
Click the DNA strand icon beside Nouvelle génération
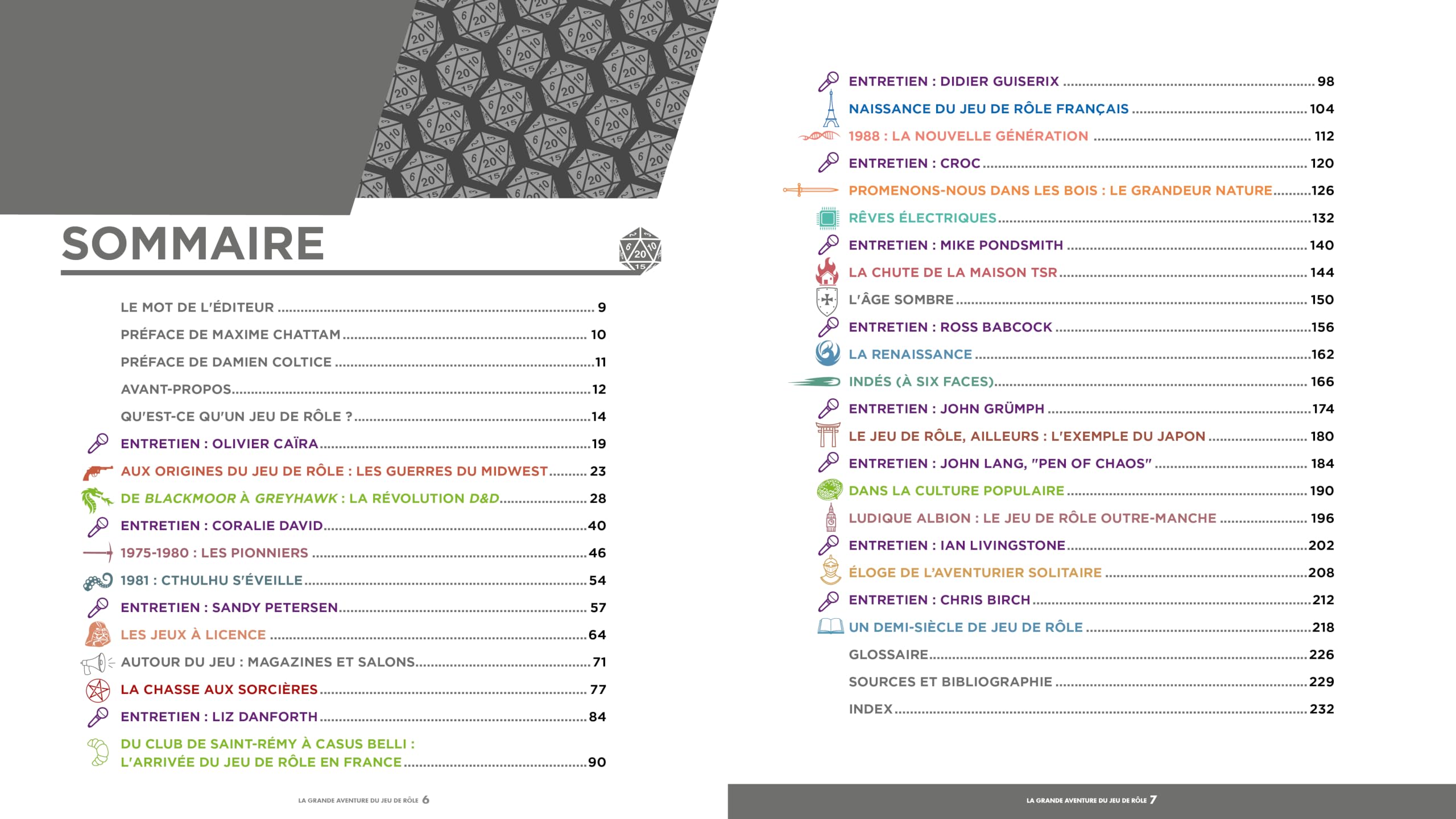pos(820,136)
